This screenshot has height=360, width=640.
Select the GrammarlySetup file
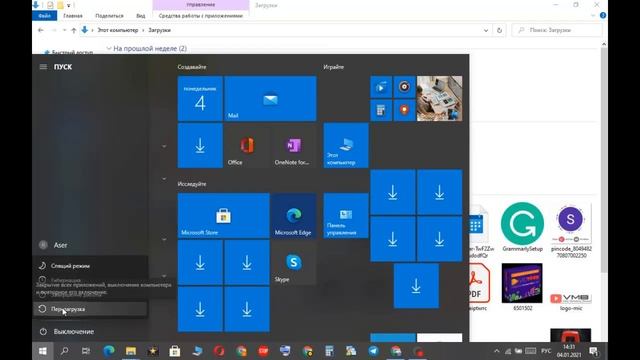522,227
